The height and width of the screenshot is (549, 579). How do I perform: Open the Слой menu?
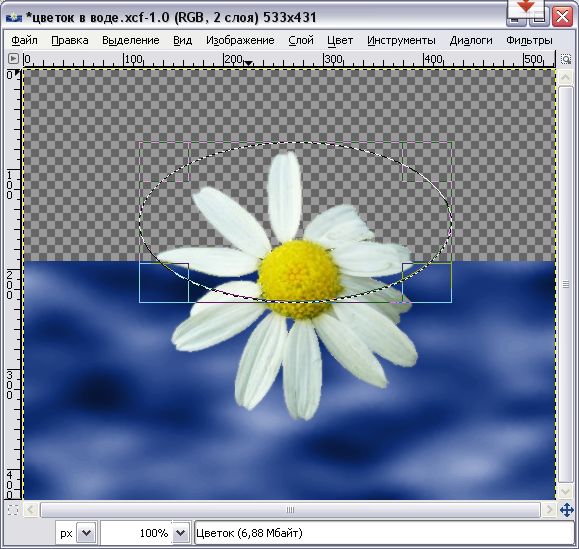pos(301,40)
